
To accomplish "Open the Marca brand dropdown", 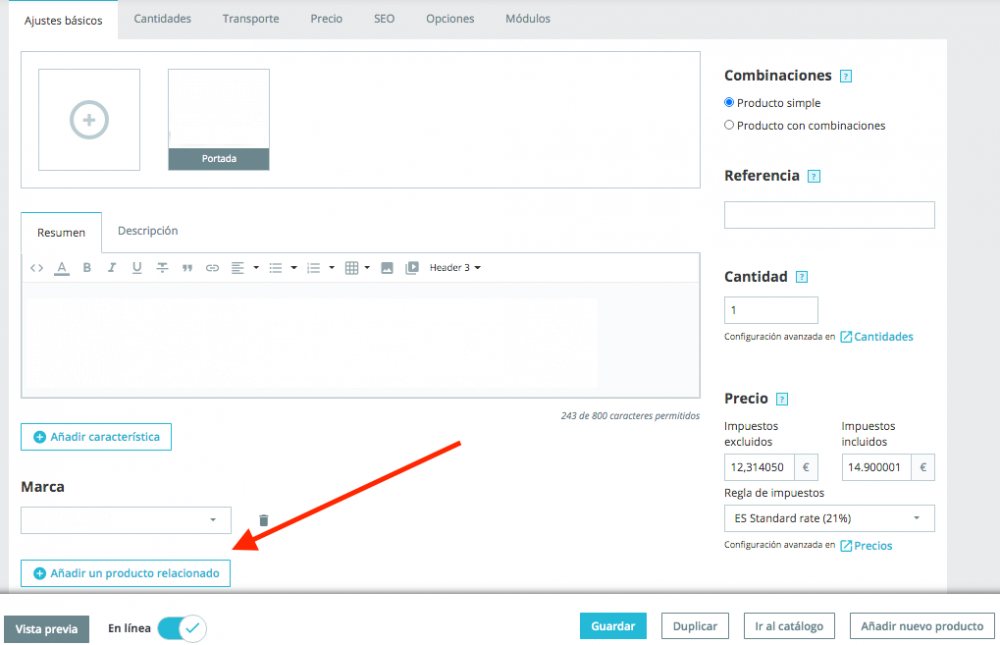I will point(126,520).
